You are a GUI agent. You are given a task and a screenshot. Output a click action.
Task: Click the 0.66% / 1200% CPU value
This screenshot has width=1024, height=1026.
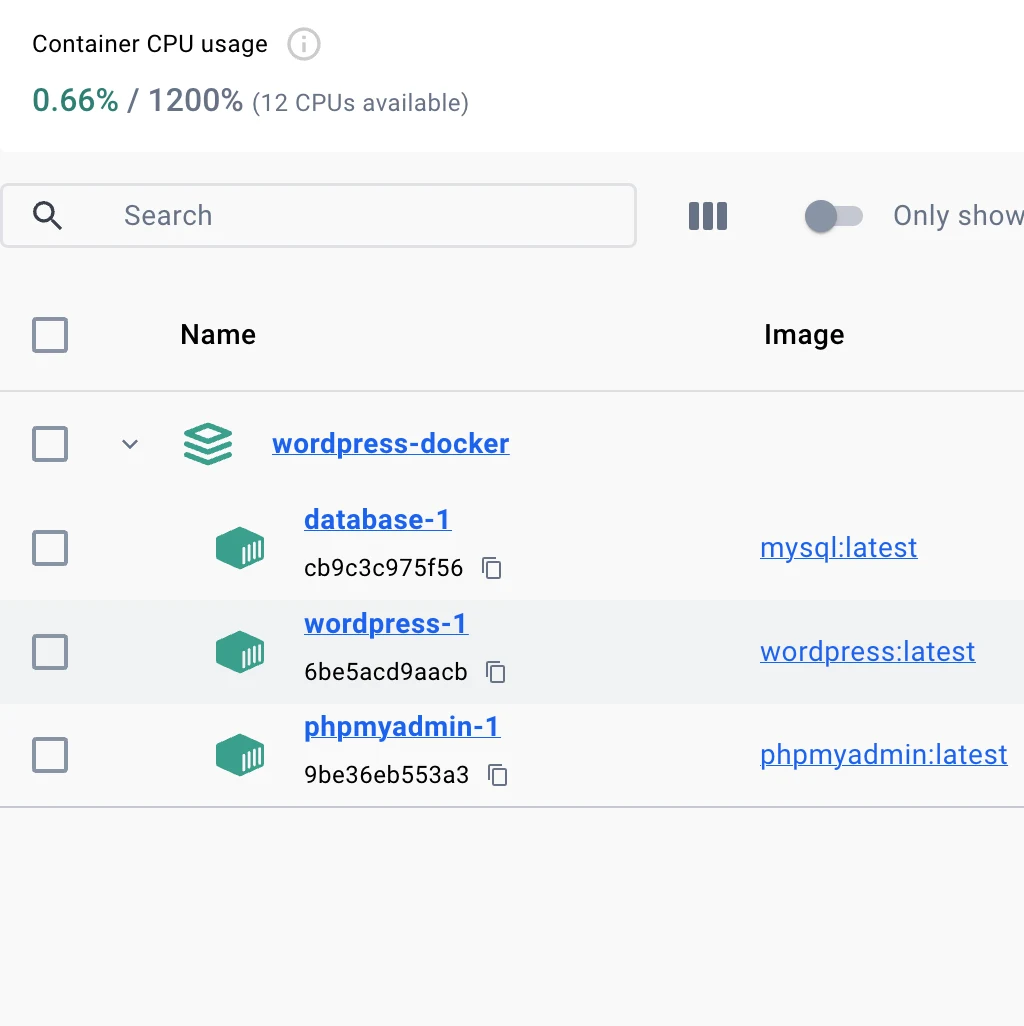(x=137, y=101)
